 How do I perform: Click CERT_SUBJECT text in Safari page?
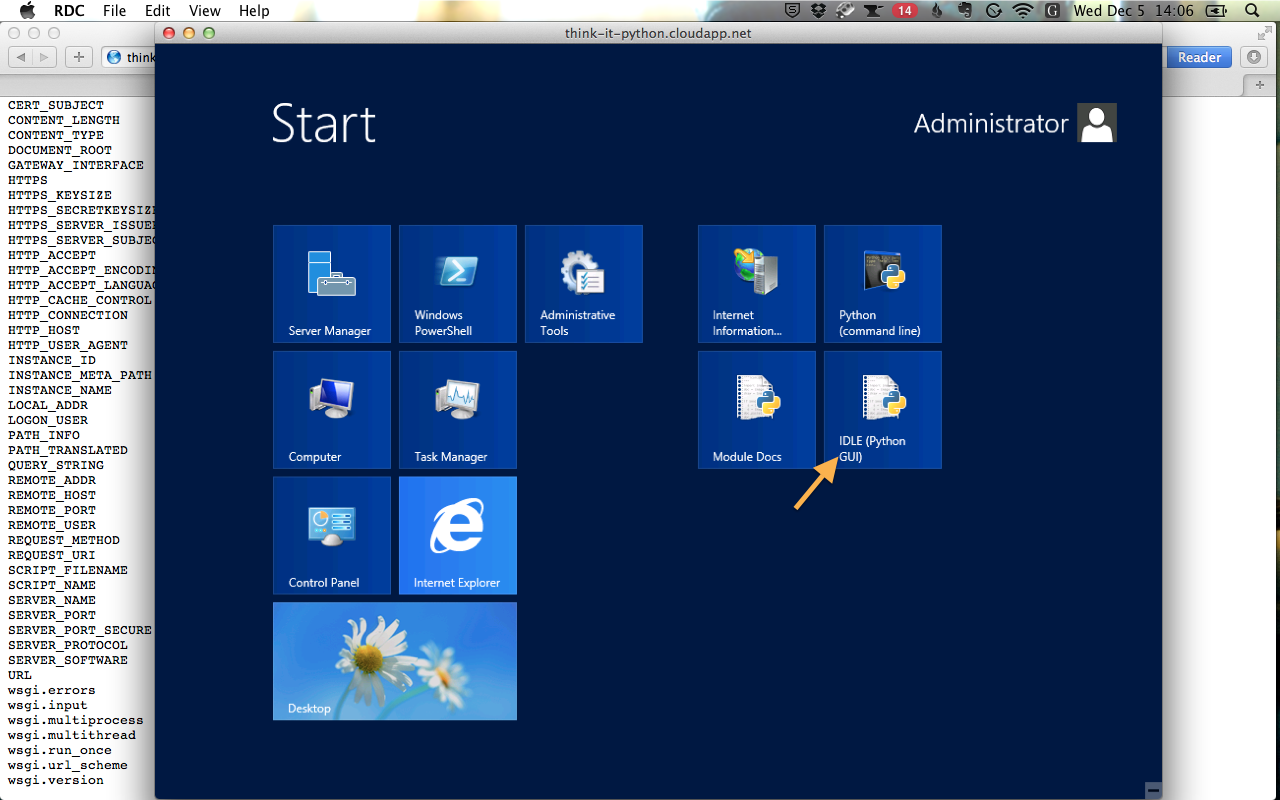[56, 105]
